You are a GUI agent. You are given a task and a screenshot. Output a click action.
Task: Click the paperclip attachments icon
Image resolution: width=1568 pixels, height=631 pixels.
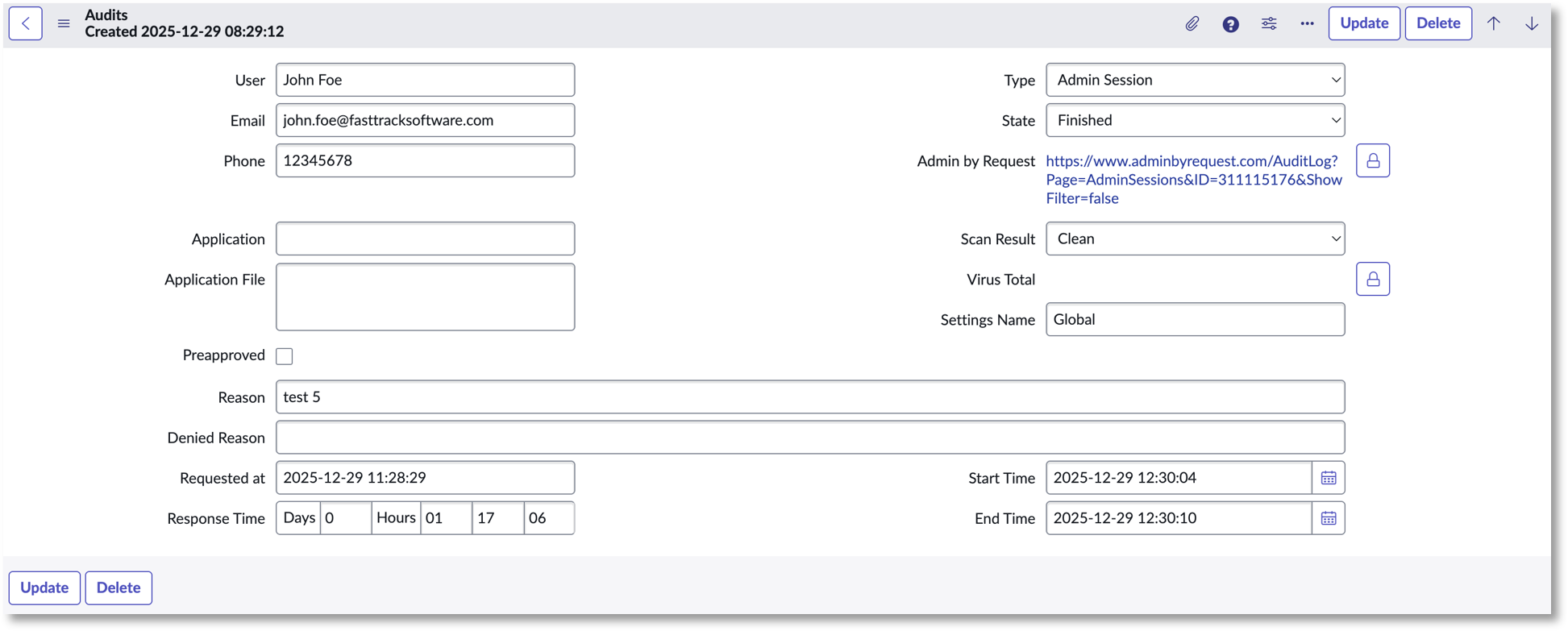click(1192, 23)
